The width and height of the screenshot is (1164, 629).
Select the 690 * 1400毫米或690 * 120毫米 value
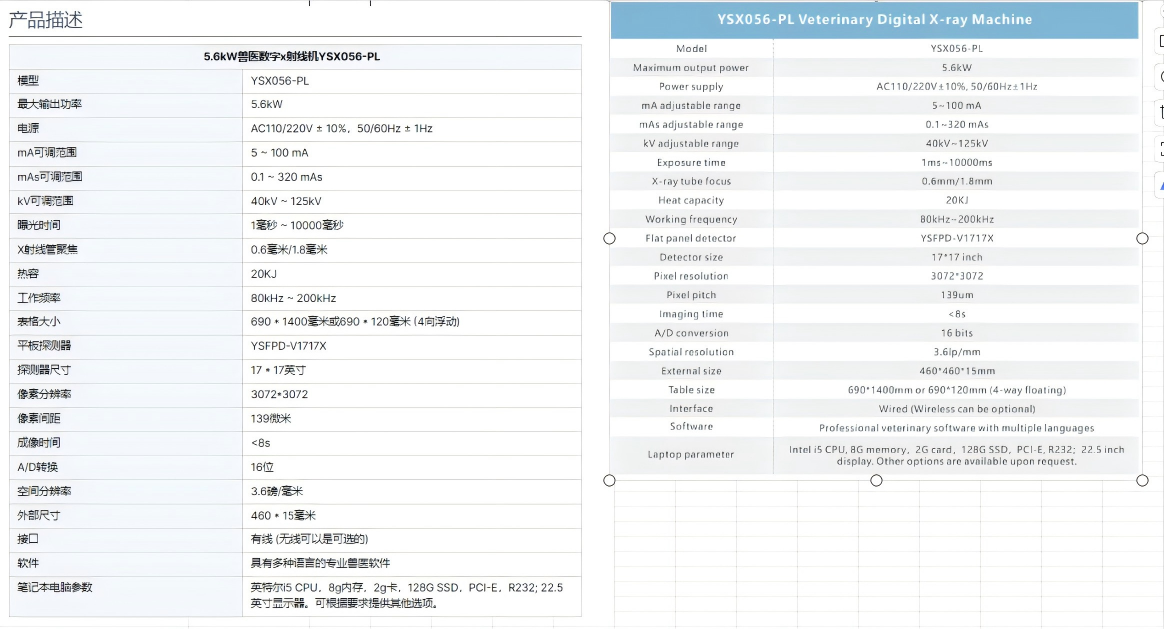(330, 322)
